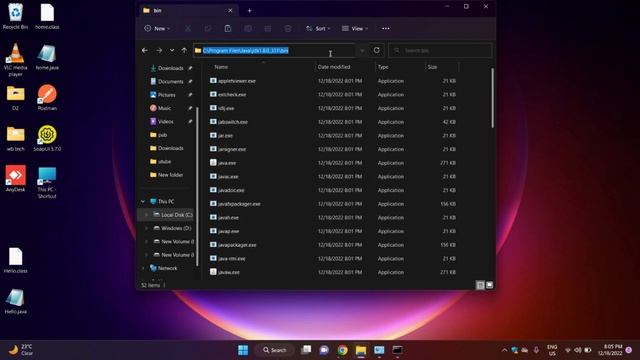Open SoapUI 5.7.0 desktop shortcut

click(47, 138)
